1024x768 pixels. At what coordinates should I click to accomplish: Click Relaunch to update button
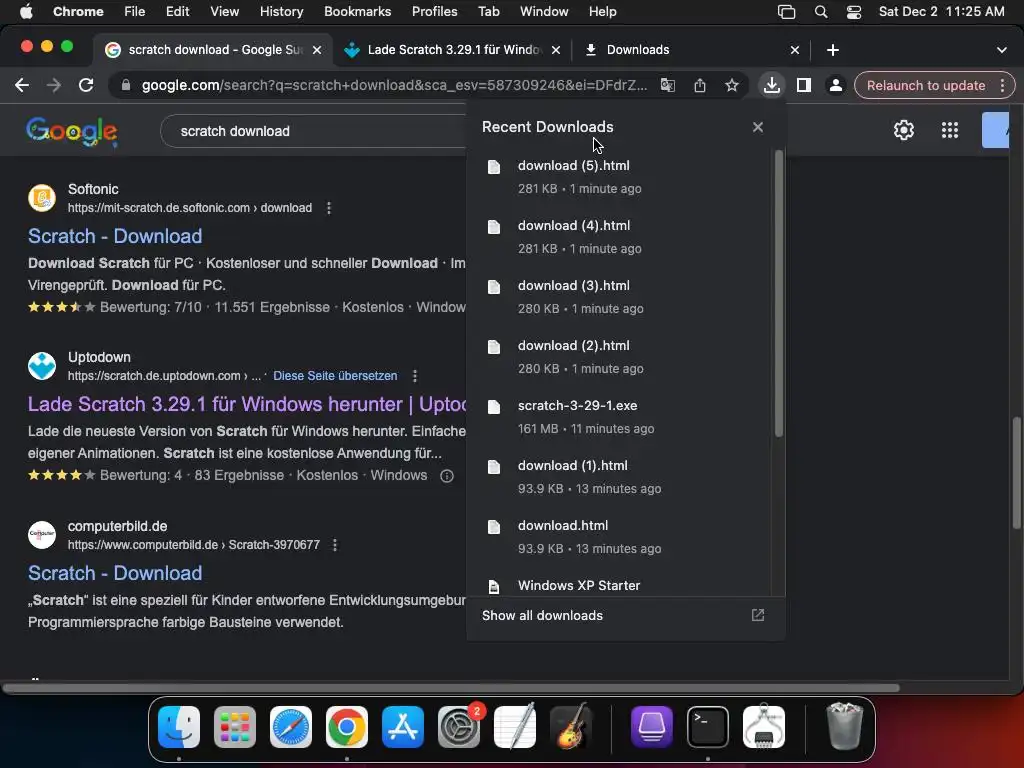pos(925,86)
